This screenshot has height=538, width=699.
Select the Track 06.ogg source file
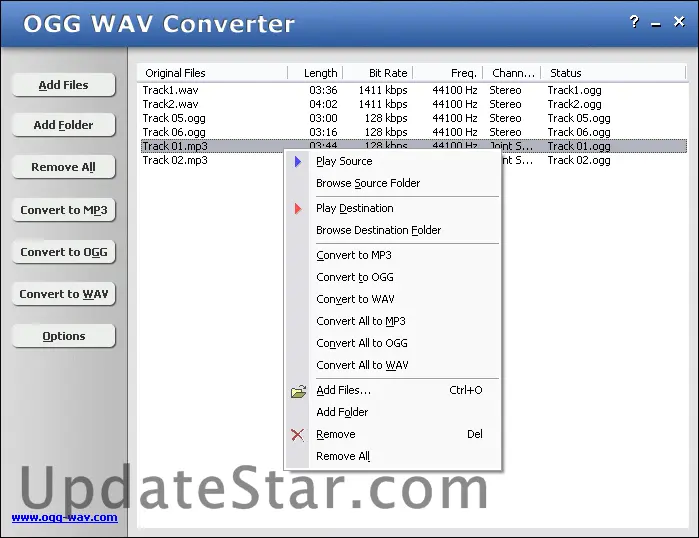[174, 132]
